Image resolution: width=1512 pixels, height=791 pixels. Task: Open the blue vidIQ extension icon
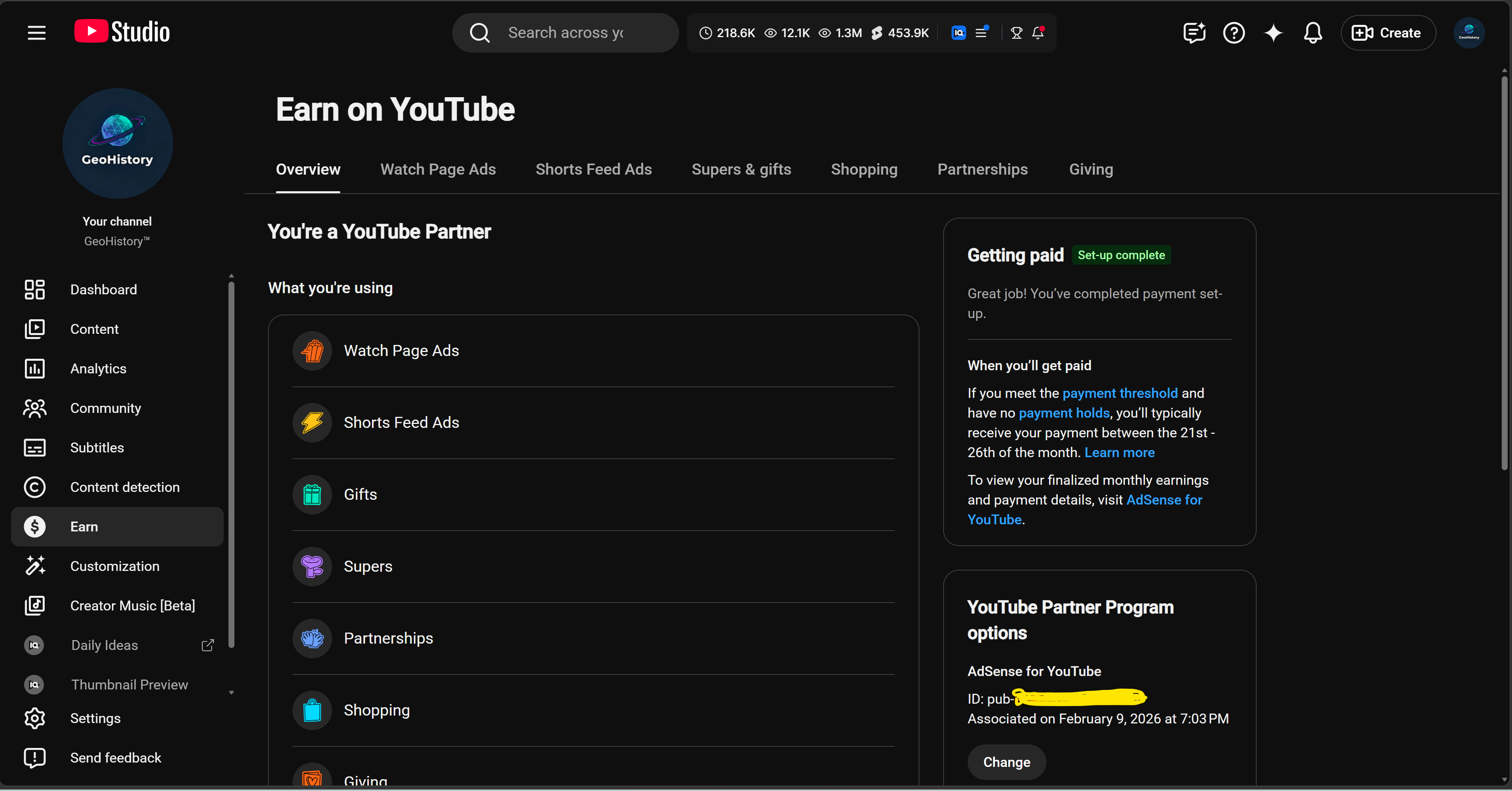tap(959, 33)
